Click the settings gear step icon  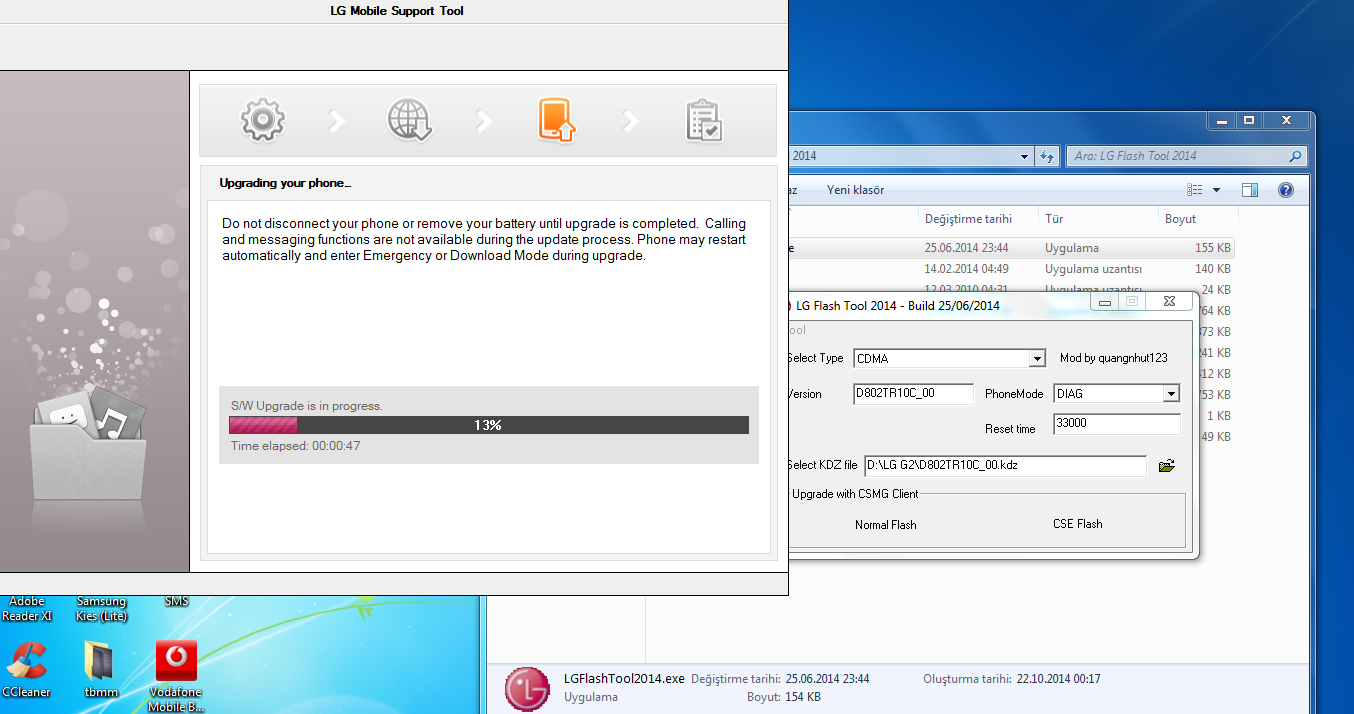[x=263, y=120]
